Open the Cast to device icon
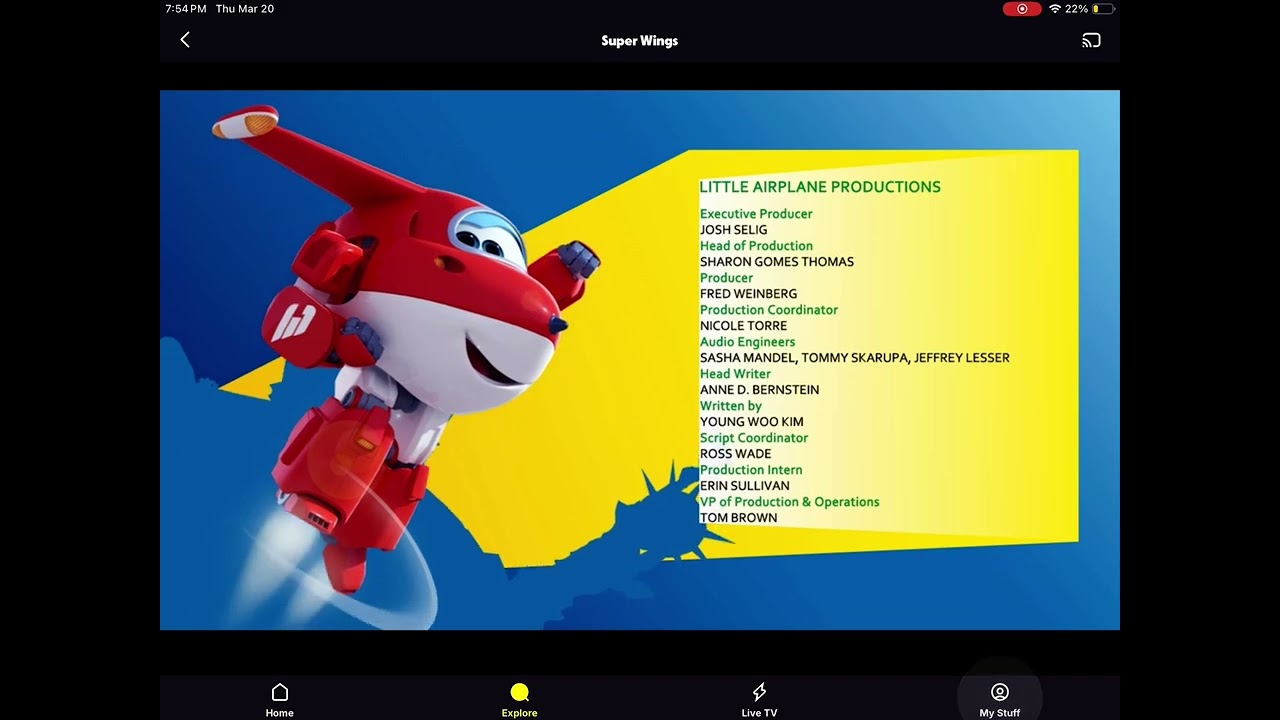The image size is (1280, 720). 1091,40
